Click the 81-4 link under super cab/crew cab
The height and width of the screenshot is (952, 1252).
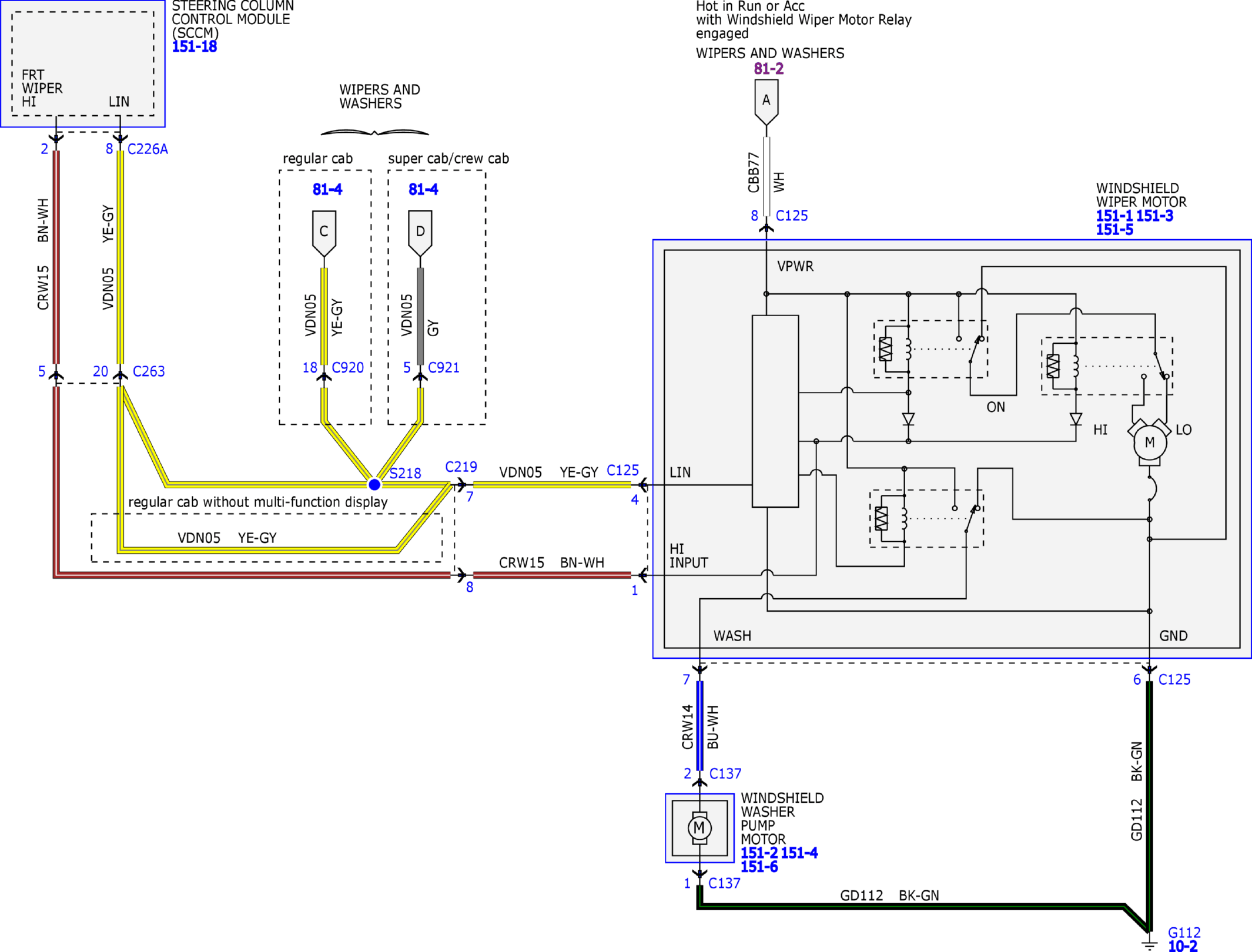pyautogui.click(x=423, y=189)
